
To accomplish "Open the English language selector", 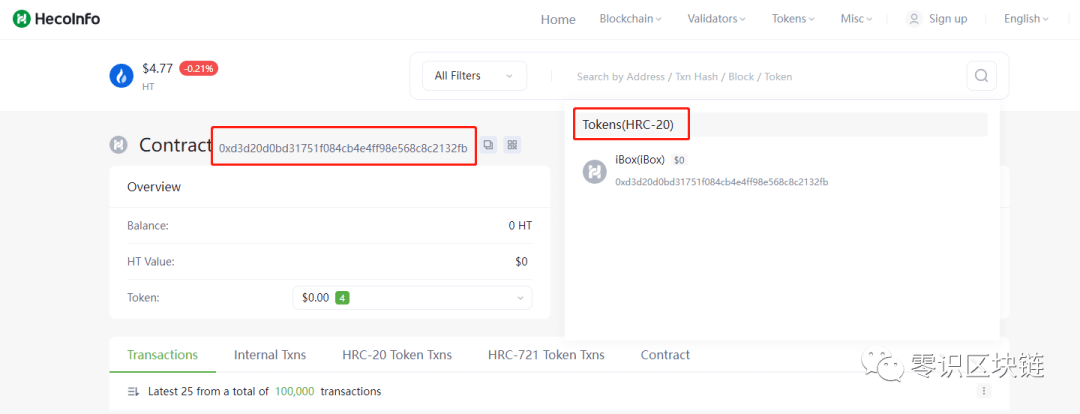I will tap(1026, 19).
